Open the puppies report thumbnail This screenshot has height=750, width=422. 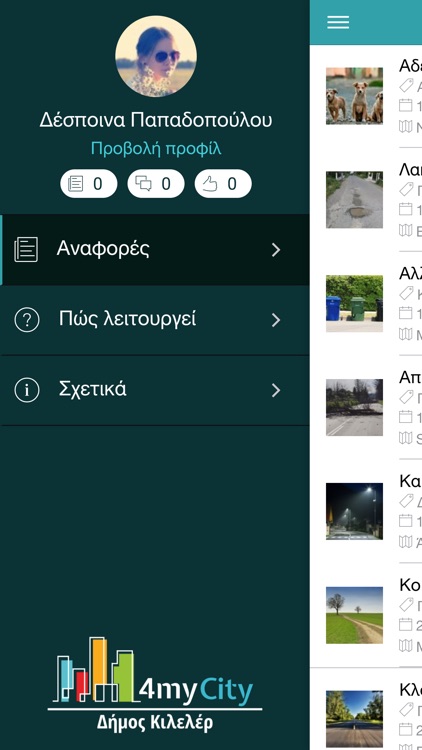pyautogui.click(x=355, y=96)
